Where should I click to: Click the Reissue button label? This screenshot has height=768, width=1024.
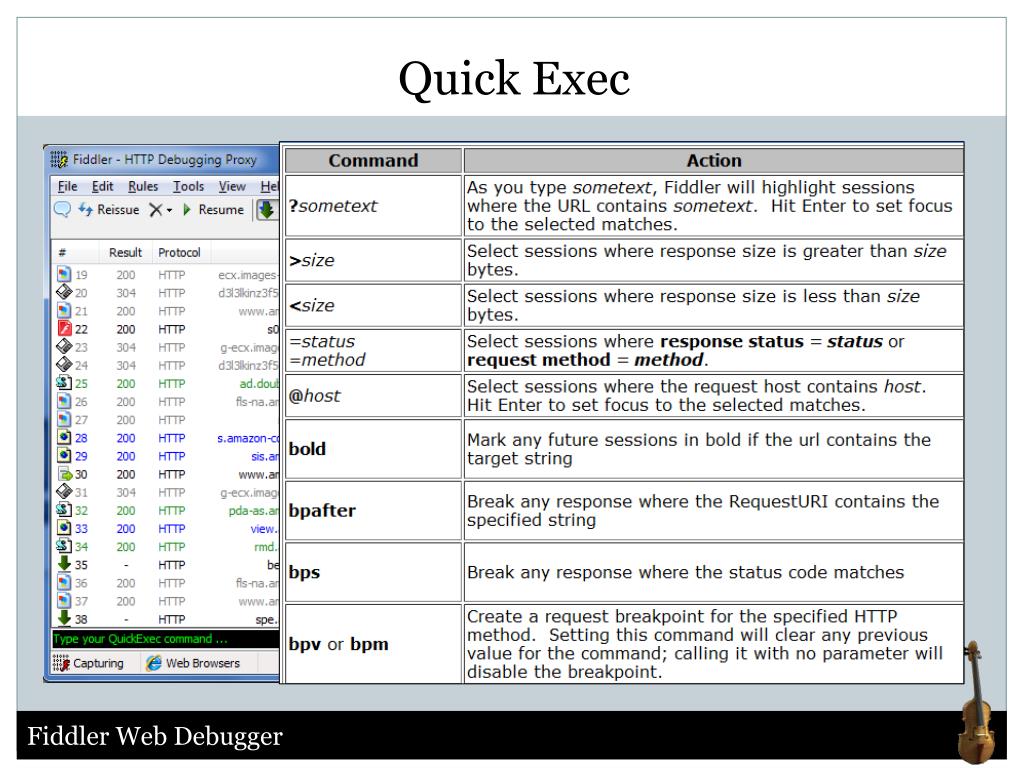(x=118, y=210)
